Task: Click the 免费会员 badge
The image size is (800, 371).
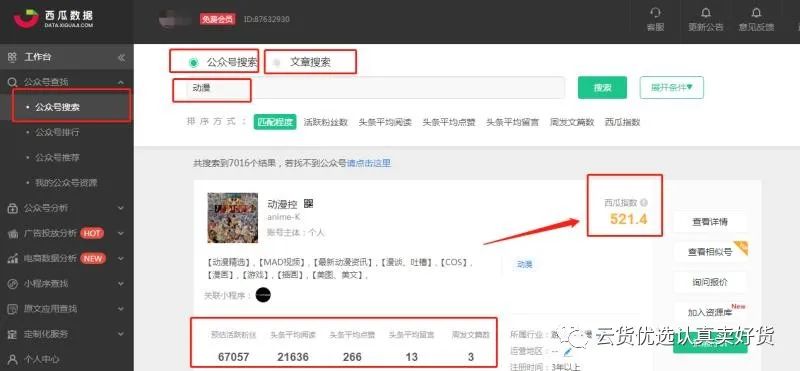Action: coord(217,19)
